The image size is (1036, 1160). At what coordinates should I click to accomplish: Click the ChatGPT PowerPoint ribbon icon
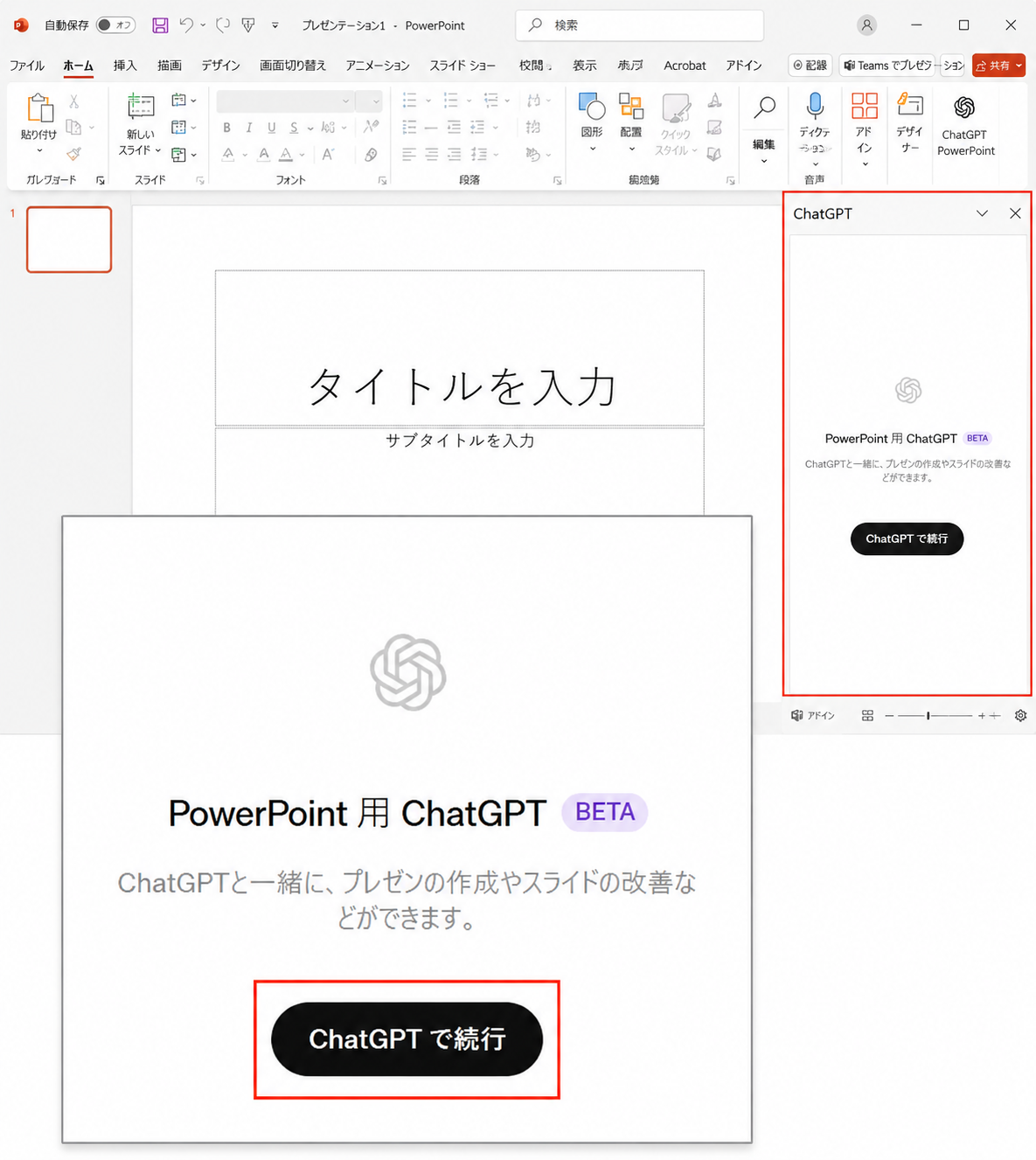964,108
